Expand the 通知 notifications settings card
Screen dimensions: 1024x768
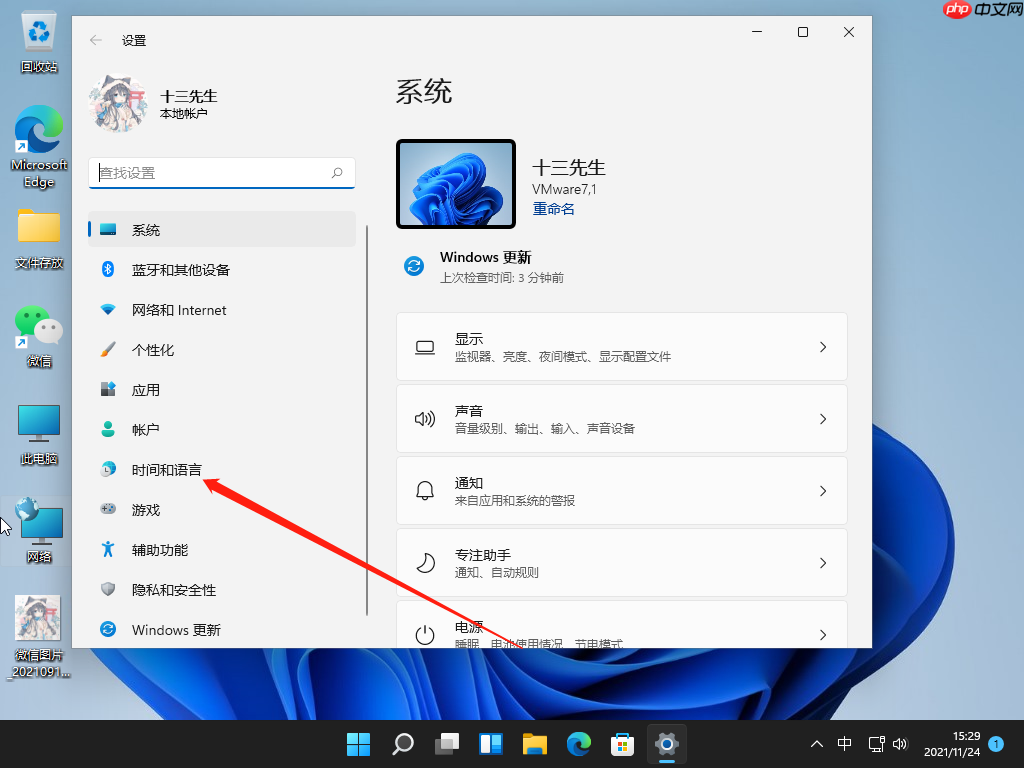(621, 490)
